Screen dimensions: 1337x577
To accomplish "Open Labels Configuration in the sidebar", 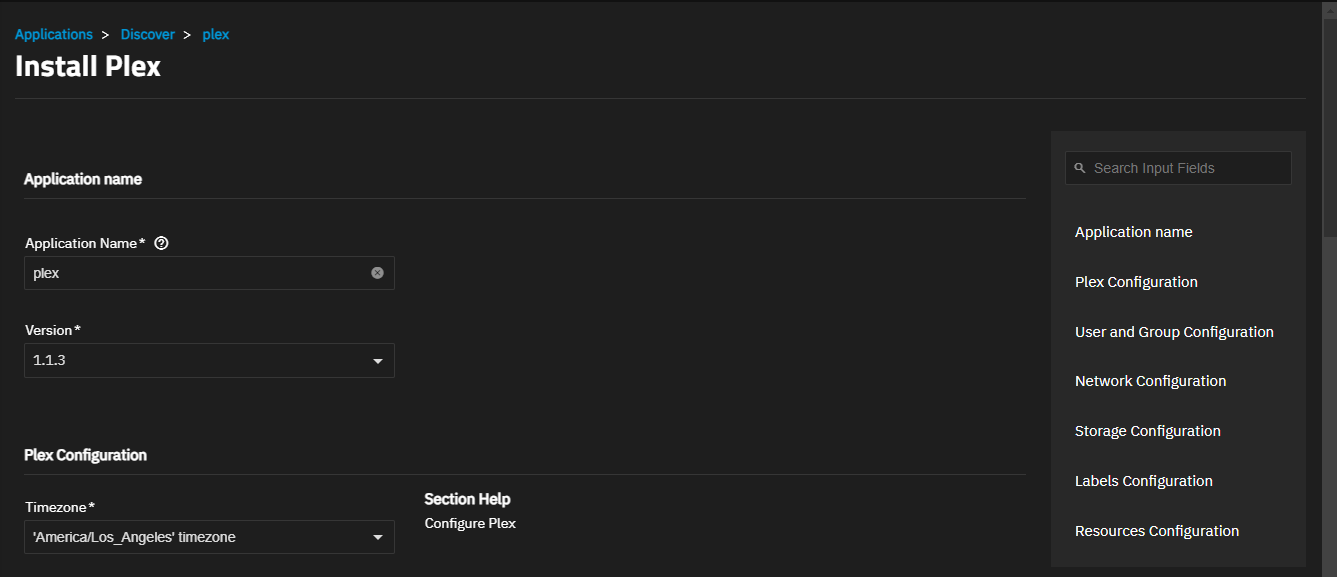I will click(1144, 481).
